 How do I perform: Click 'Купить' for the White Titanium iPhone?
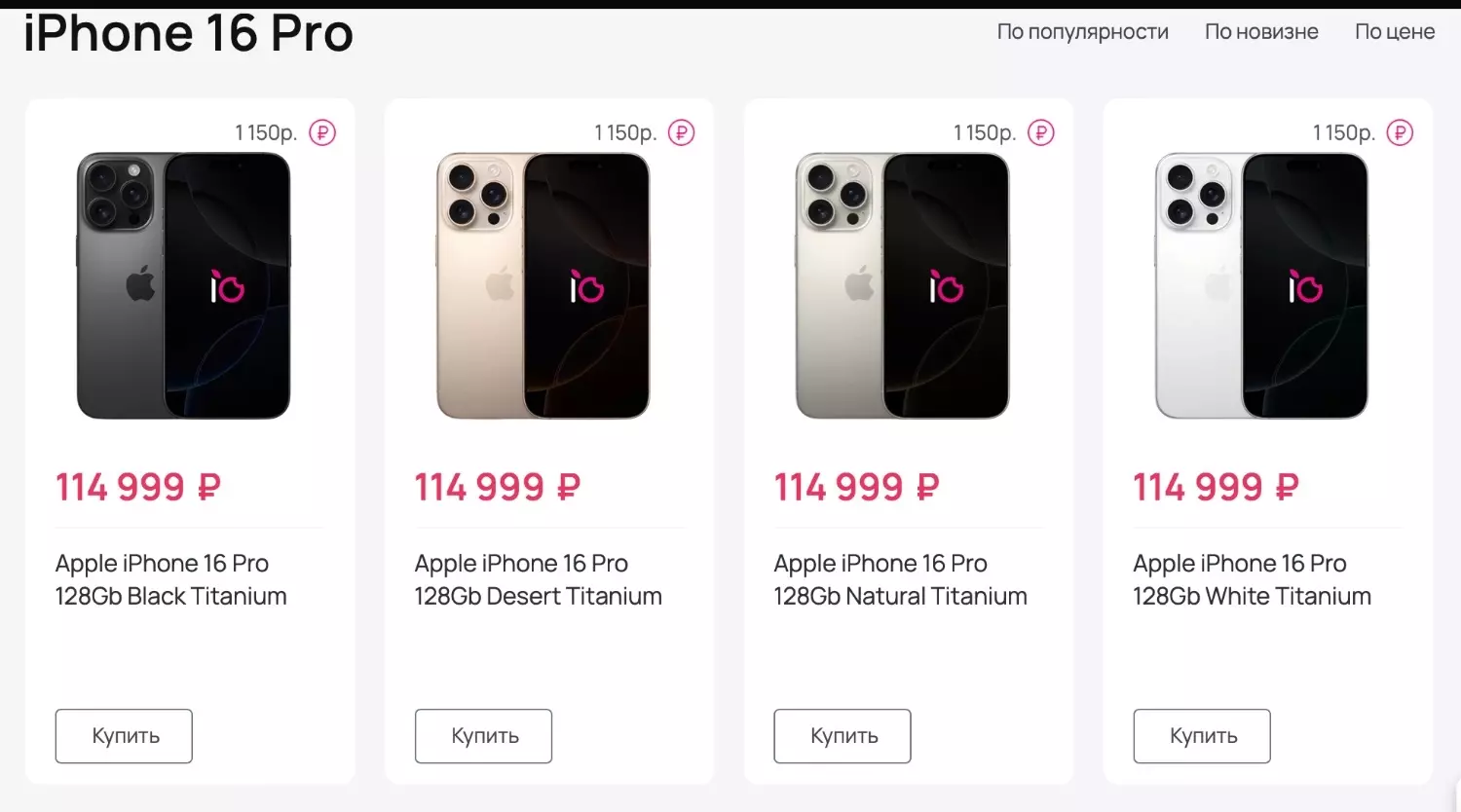[x=1201, y=736]
